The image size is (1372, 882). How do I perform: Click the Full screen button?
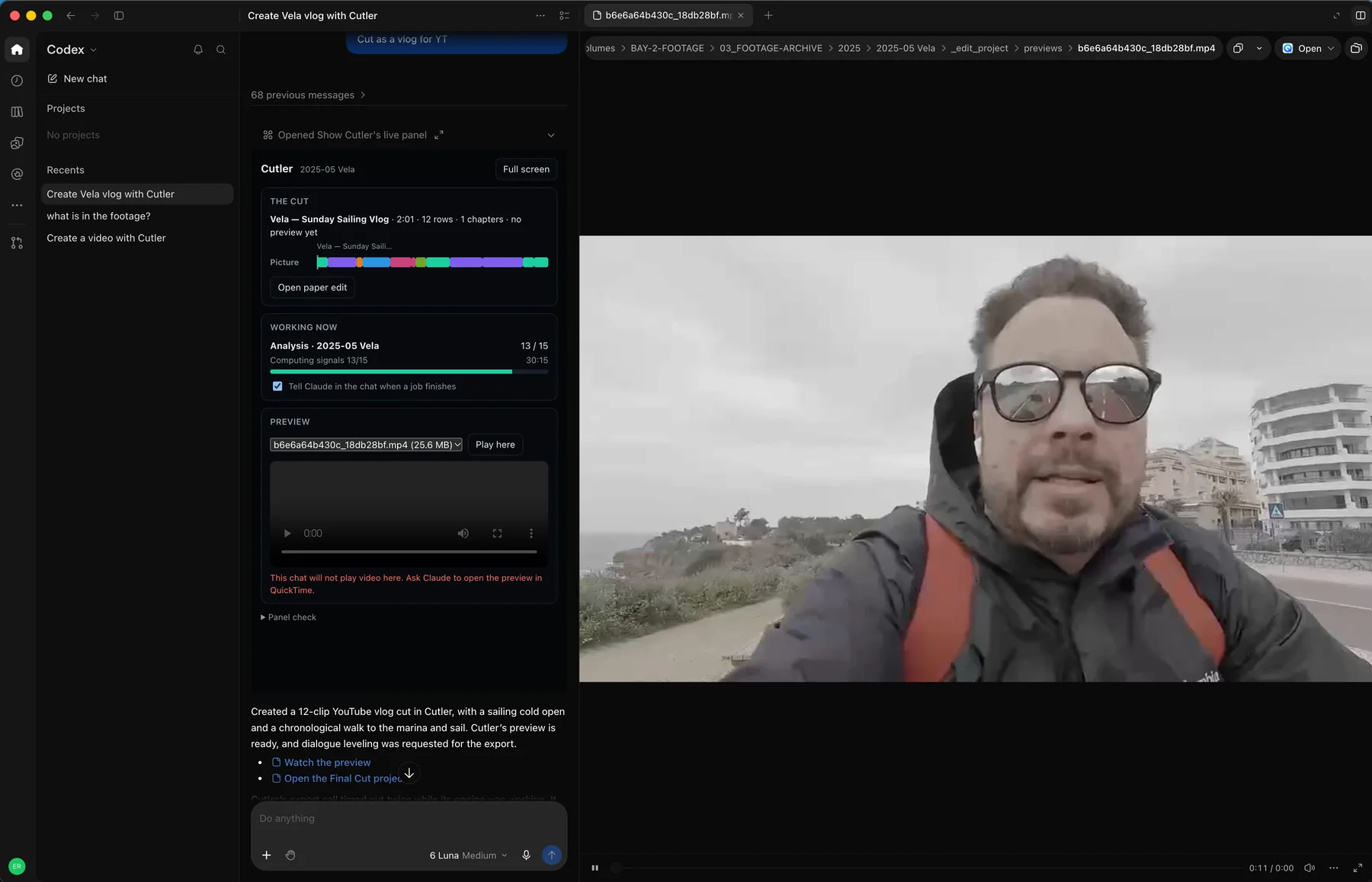tap(526, 169)
